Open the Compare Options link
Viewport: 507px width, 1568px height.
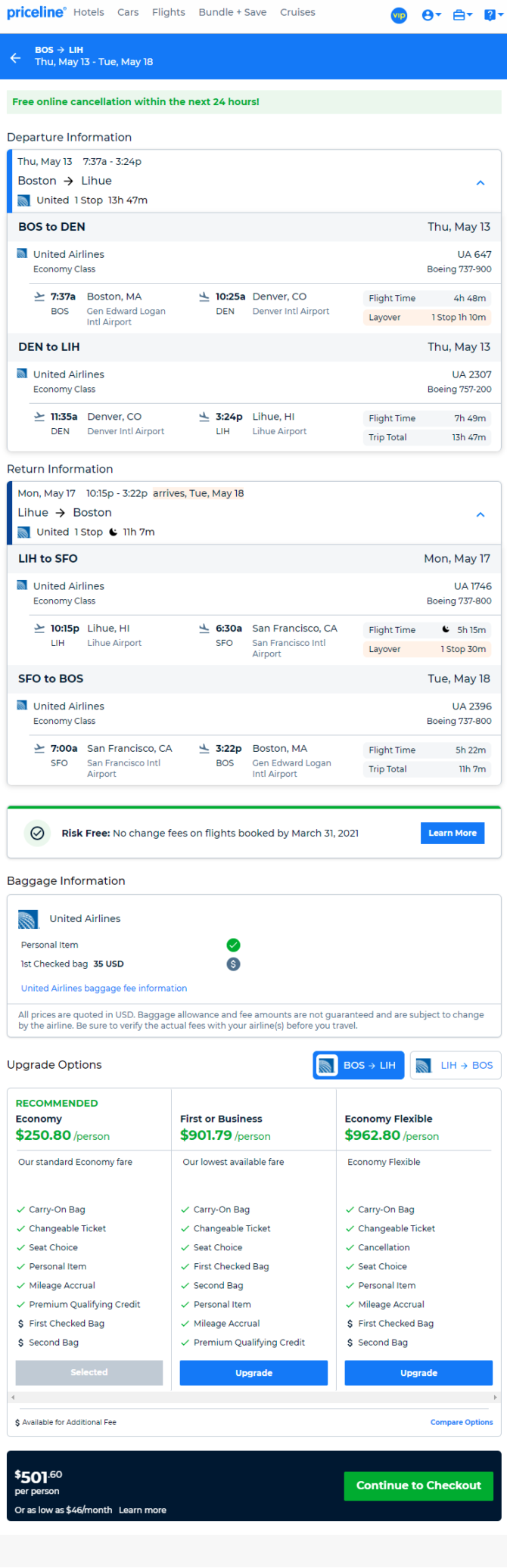[x=462, y=1422]
